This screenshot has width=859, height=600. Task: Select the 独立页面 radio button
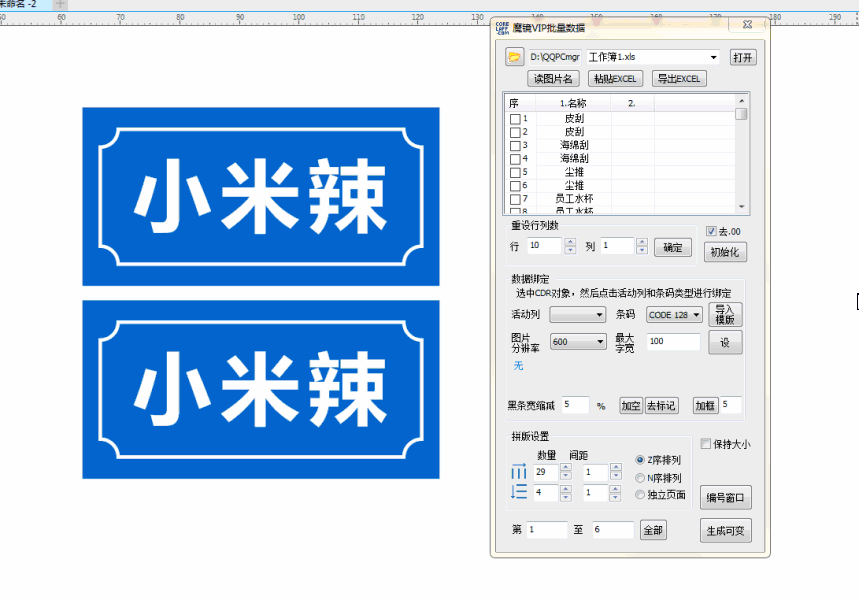coord(639,494)
